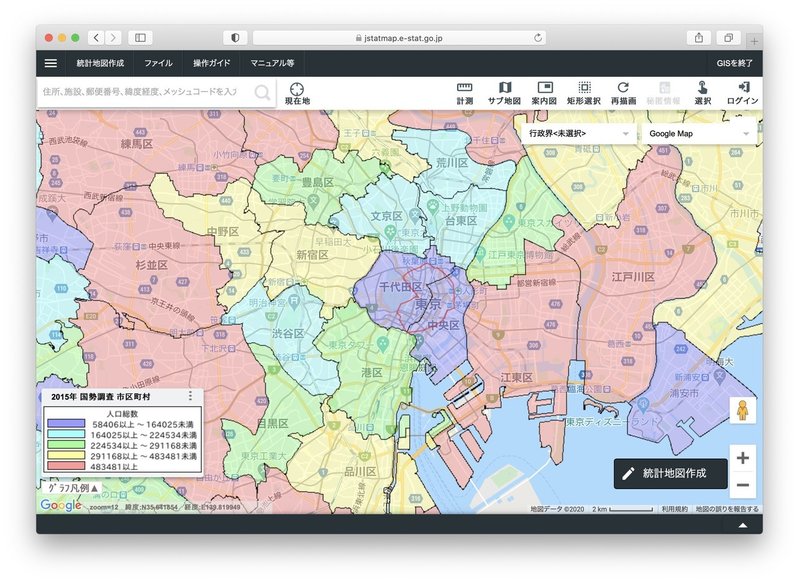Zoom in with the plus button
Screen dimensions: 800x583
pos(743,458)
